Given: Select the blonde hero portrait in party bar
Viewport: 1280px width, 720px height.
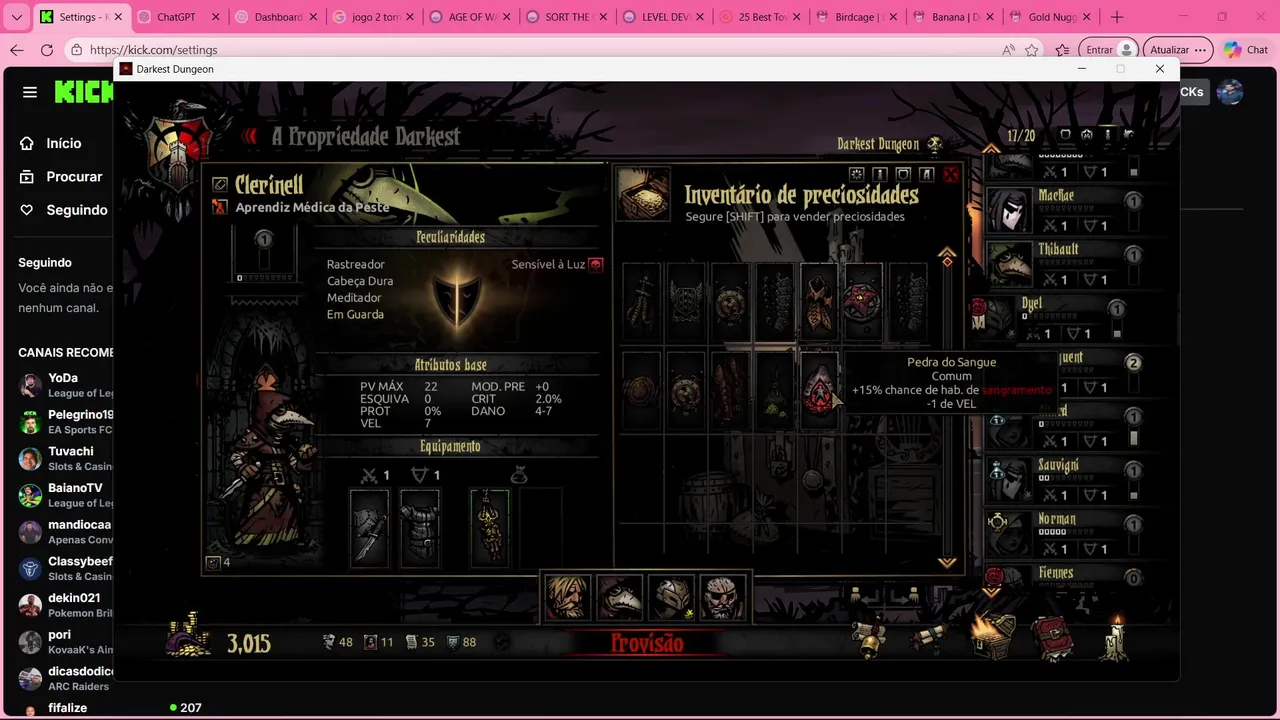Looking at the screenshot, I should (x=567, y=598).
